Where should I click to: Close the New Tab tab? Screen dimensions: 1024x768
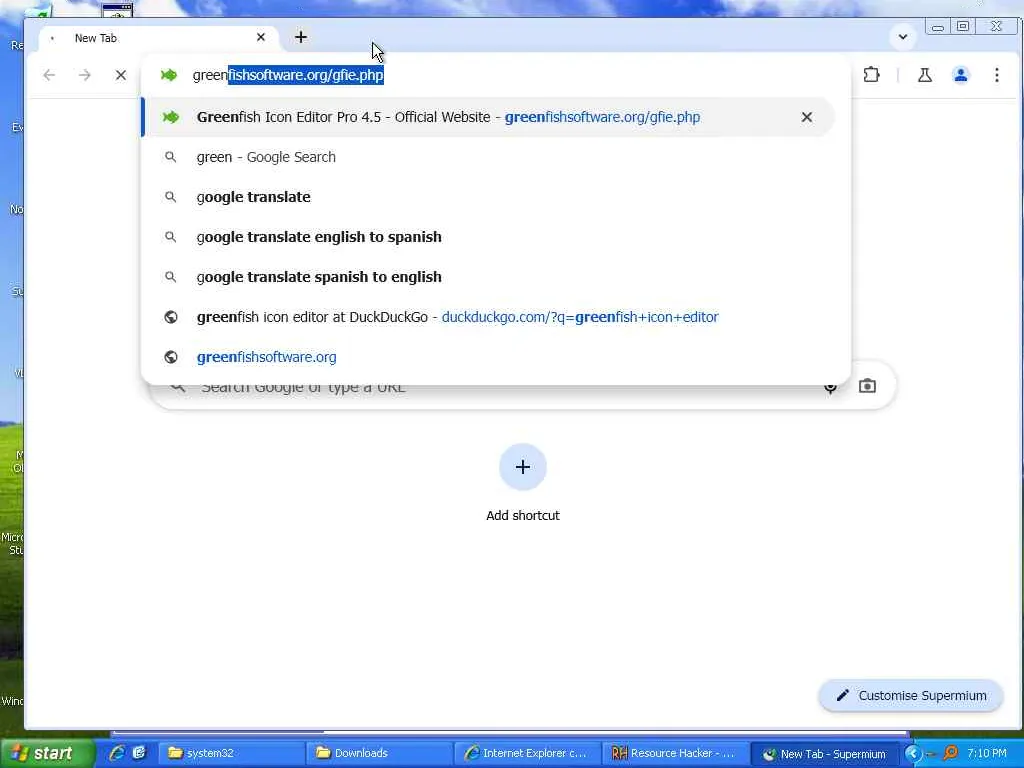tap(261, 37)
